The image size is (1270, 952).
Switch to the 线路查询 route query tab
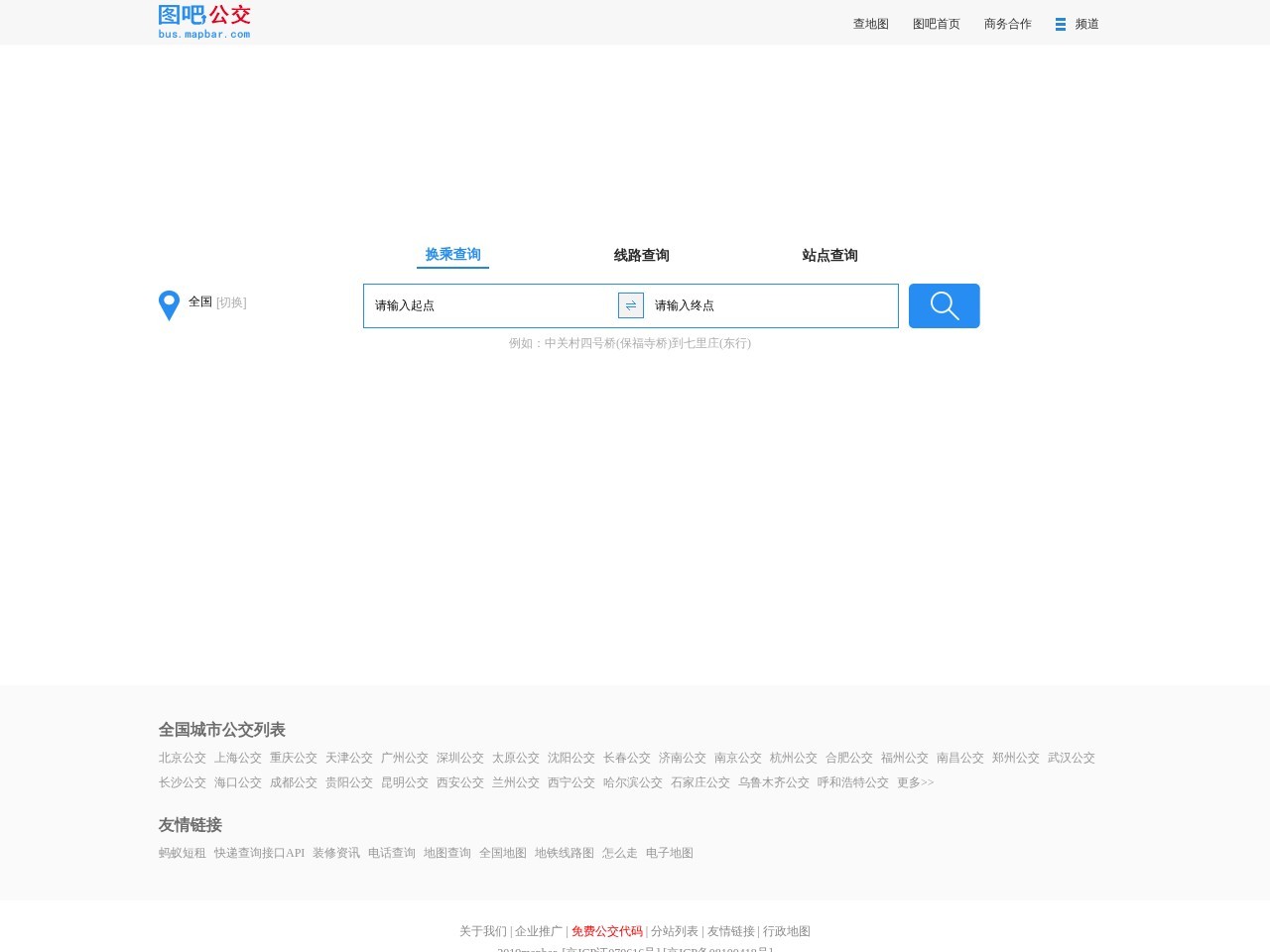pyautogui.click(x=640, y=254)
